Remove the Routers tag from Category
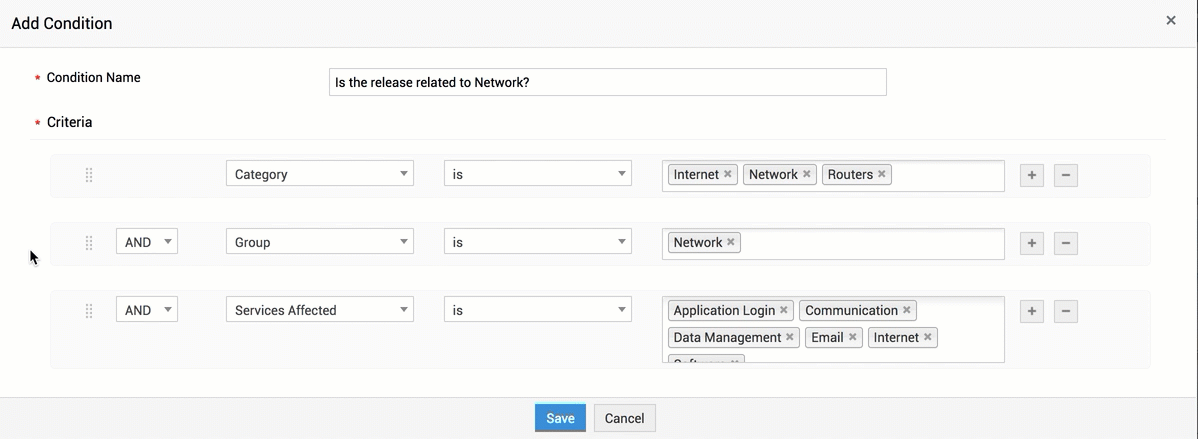The width and height of the screenshot is (1198, 439). pos(882,174)
